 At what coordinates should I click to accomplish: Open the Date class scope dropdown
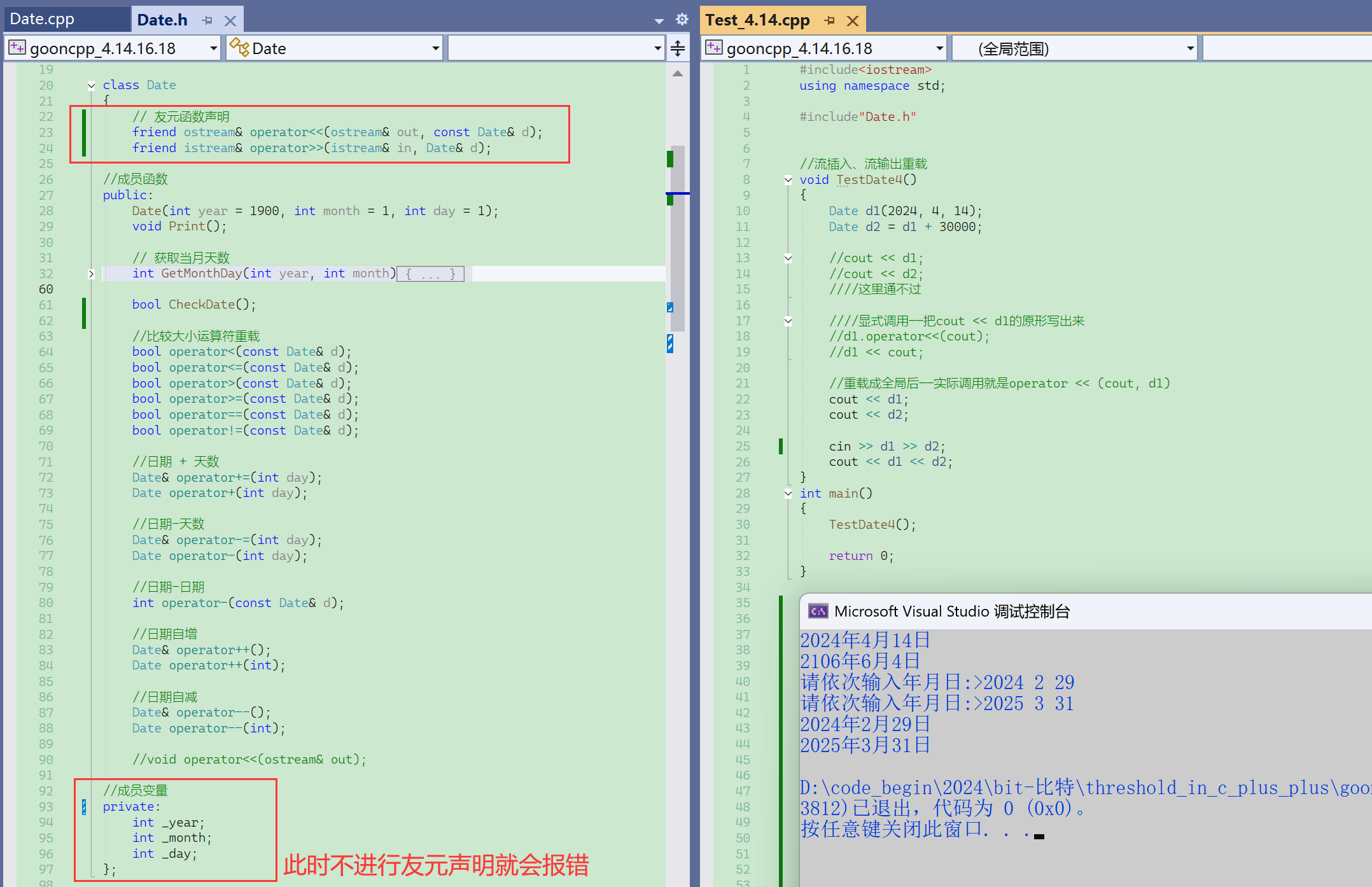335,48
